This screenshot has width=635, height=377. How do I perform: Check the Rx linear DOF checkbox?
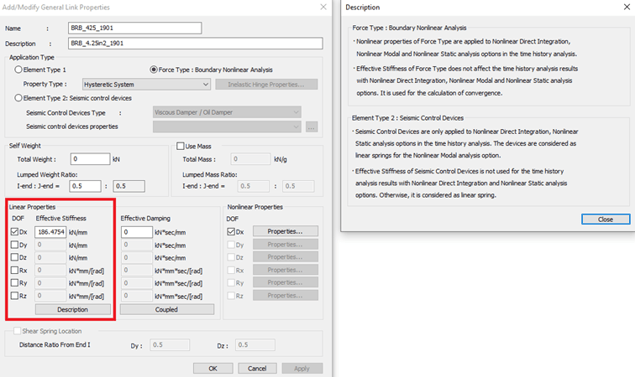click(15, 270)
